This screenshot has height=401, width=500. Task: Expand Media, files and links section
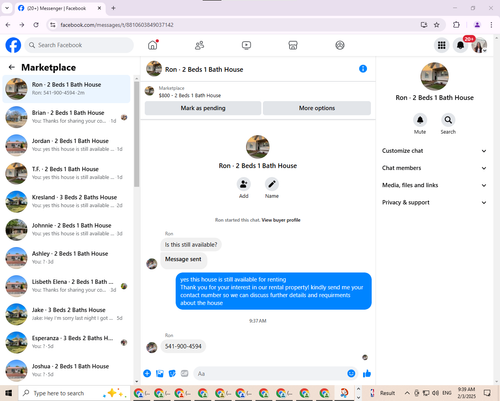click(434, 185)
